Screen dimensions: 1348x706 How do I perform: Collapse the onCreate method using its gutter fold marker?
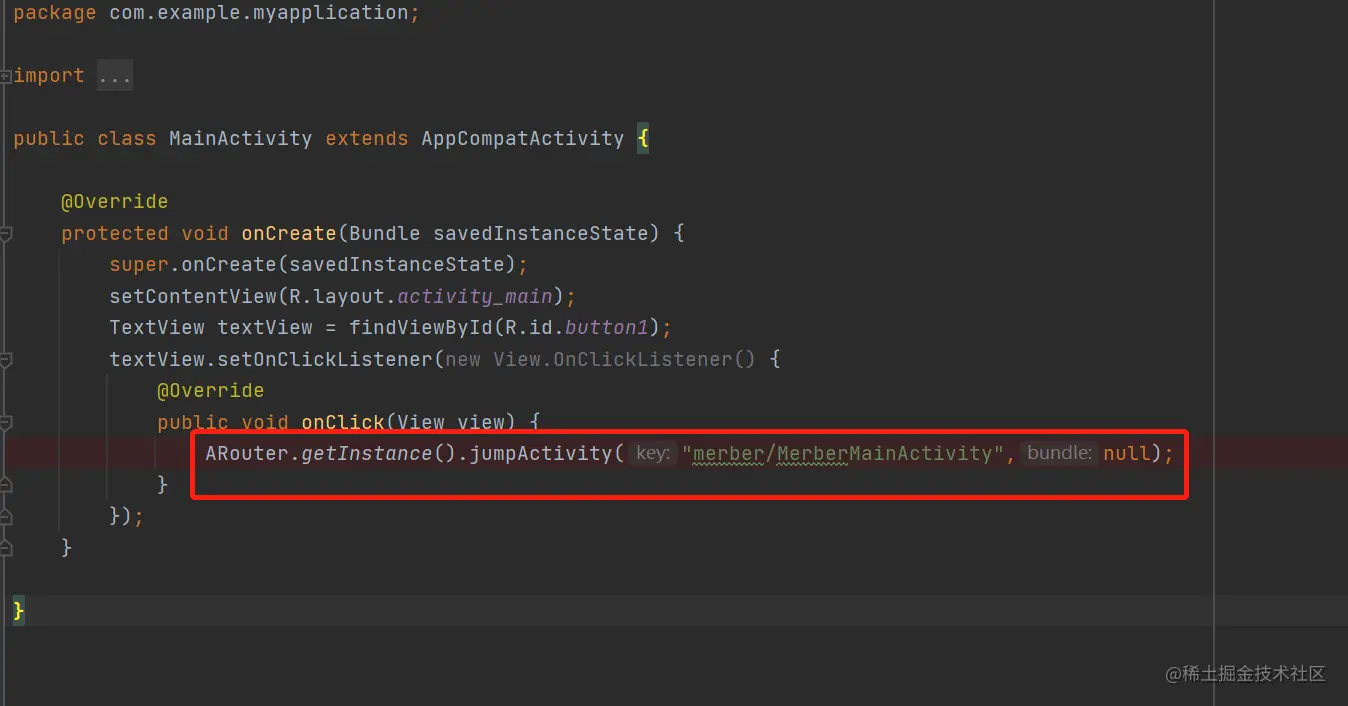6,233
